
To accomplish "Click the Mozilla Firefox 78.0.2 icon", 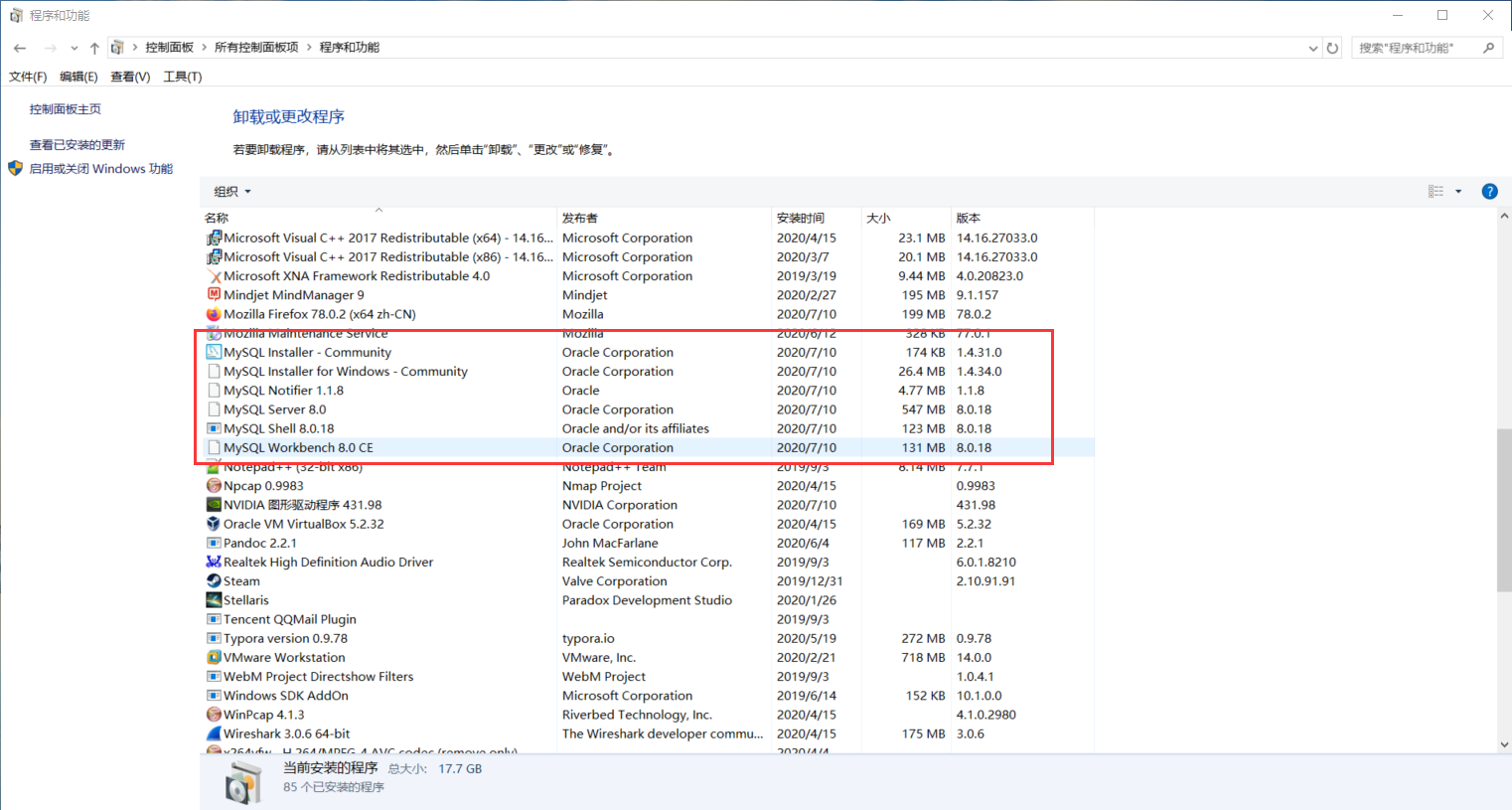I will (x=214, y=314).
